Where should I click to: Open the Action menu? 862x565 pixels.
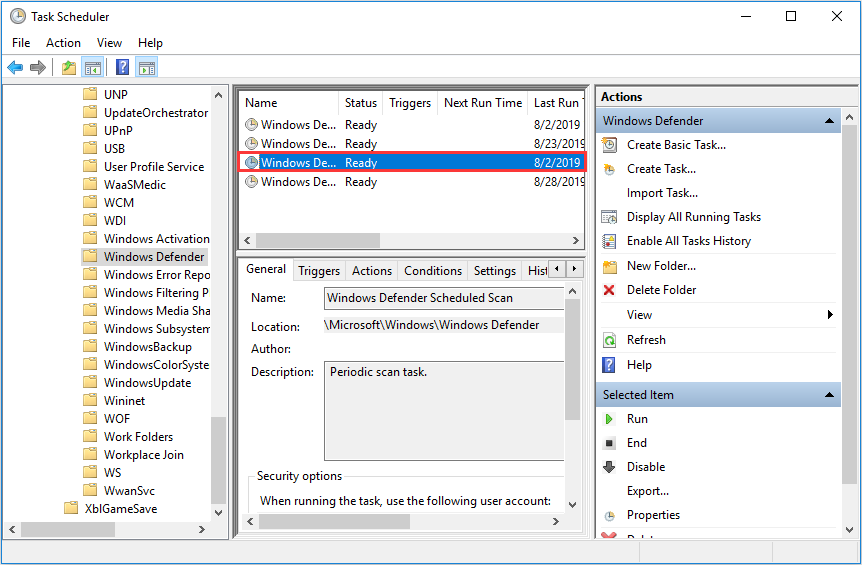(x=63, y=43)
